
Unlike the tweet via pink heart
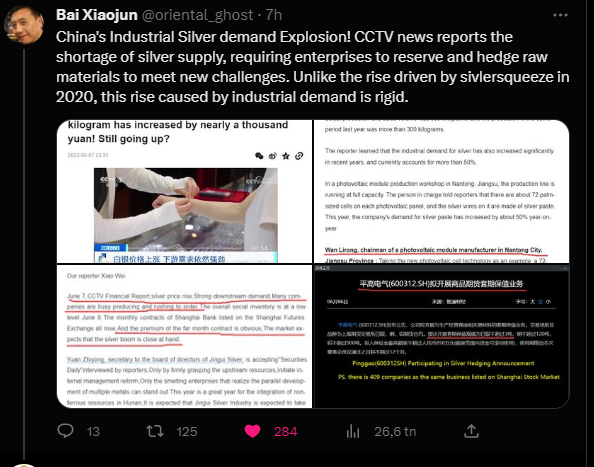tap(252, 431)
